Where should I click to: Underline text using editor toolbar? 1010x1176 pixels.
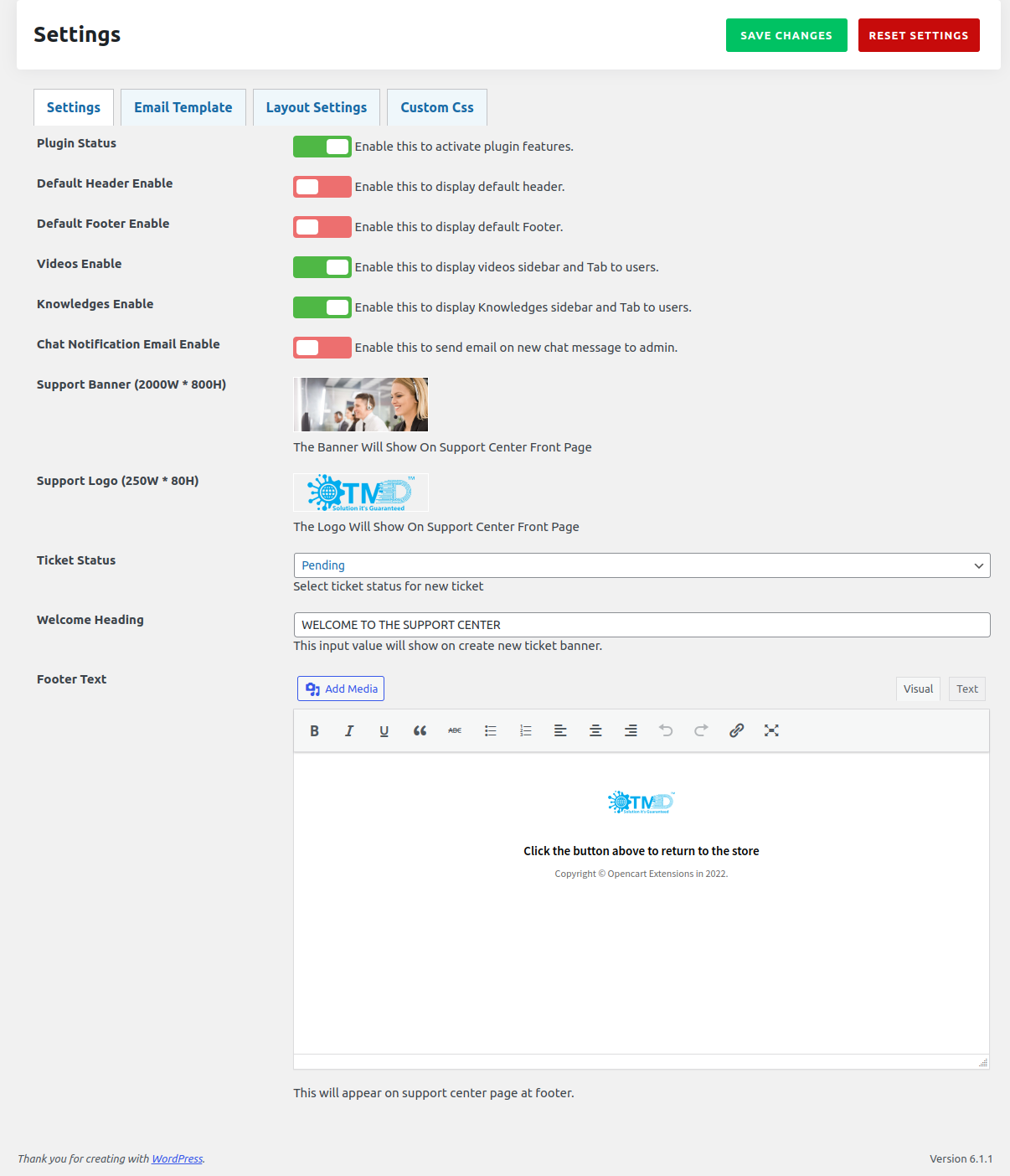point(384,730)
